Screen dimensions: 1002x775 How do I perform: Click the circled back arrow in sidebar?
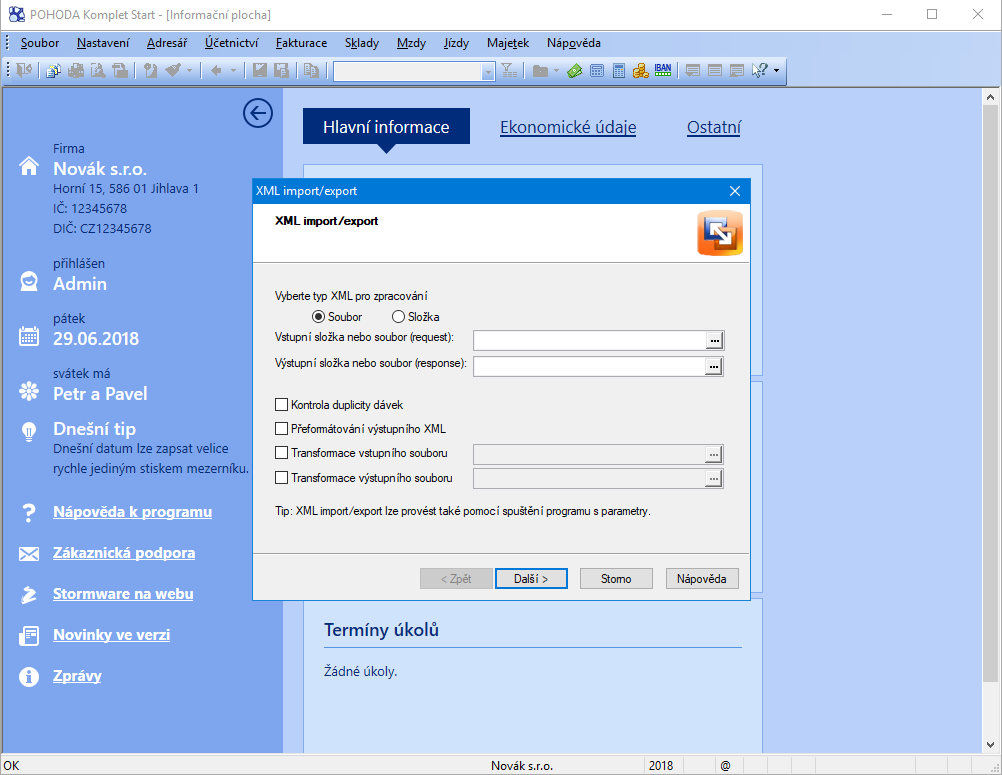click(258, 113)
